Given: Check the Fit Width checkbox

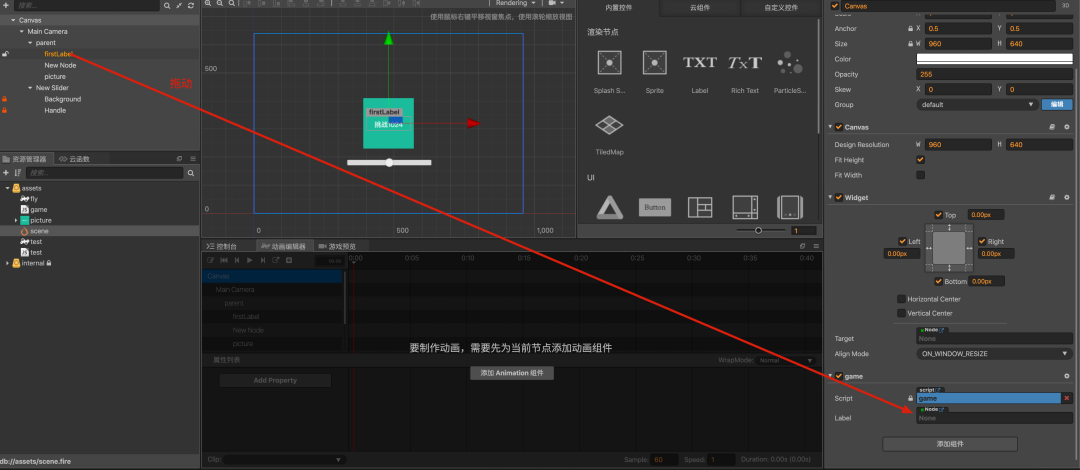Looking at the screenshot, I should tap(920, 175).
